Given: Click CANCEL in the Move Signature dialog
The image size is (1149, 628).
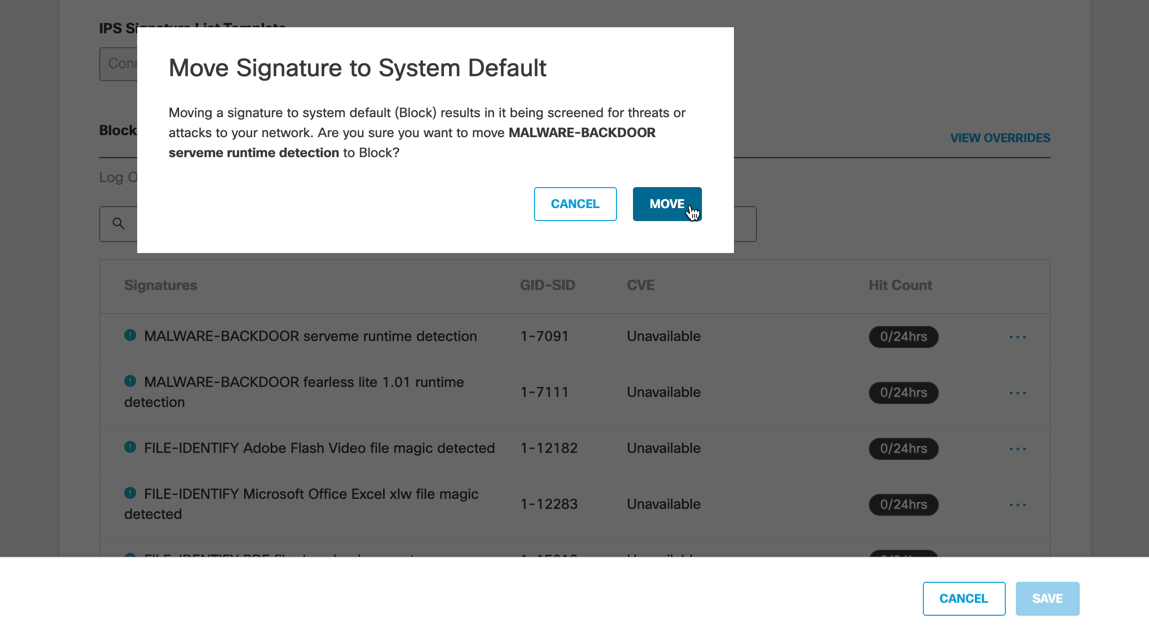Looking at the screenshot, I should [575, 204].
